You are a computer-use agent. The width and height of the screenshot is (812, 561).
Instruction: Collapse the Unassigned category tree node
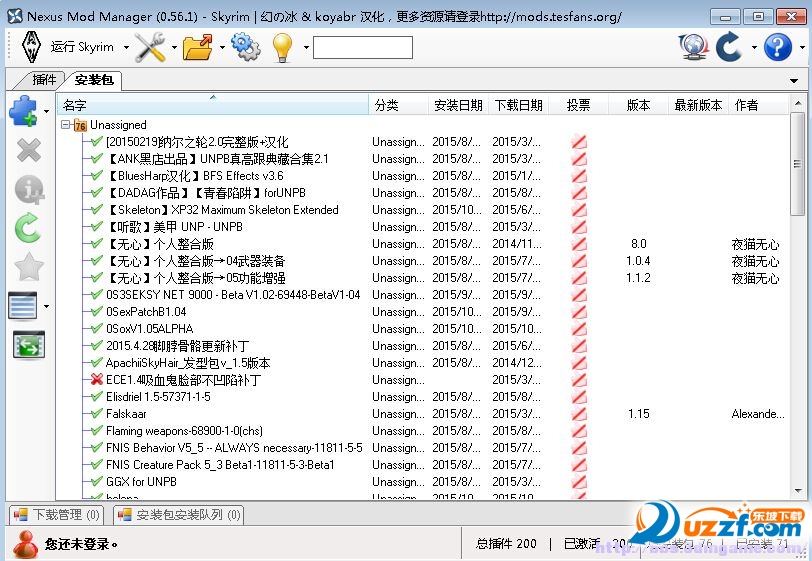coord(65,125)
